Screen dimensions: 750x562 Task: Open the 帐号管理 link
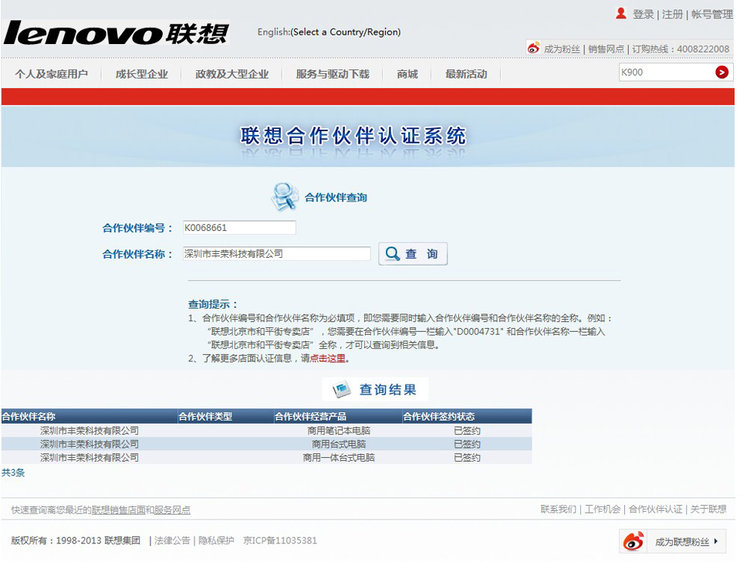[712, 14]
